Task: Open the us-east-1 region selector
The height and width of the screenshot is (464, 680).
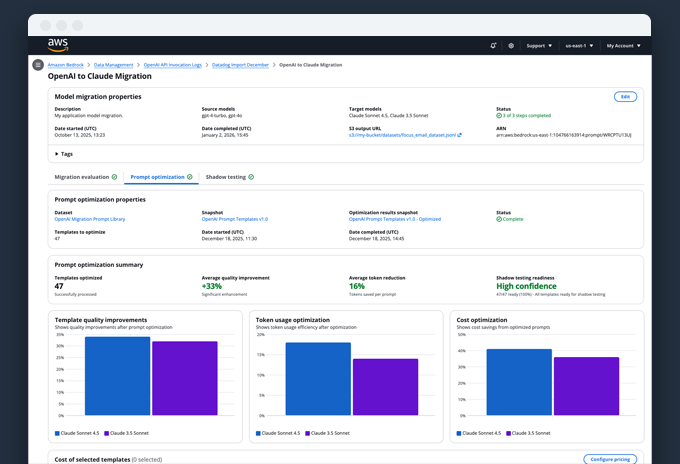Action: pyautogui.click(x=579, y=45)
